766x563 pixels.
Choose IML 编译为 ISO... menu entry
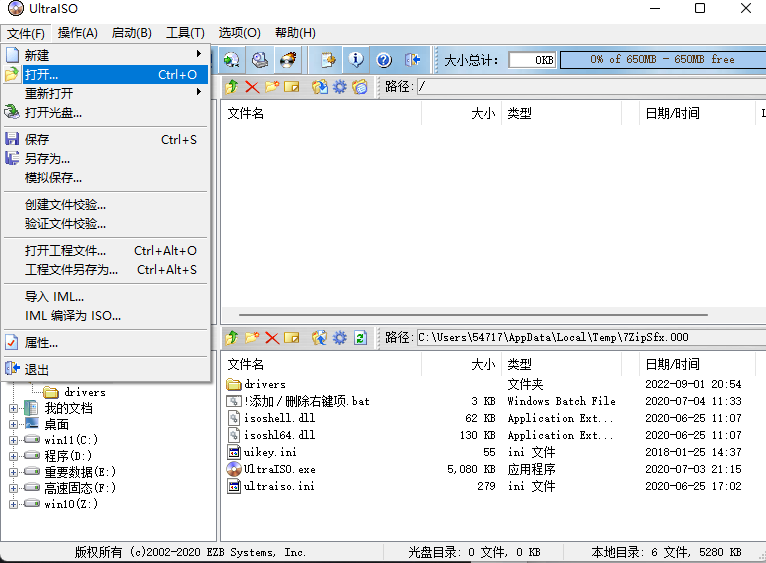point(106,316)
